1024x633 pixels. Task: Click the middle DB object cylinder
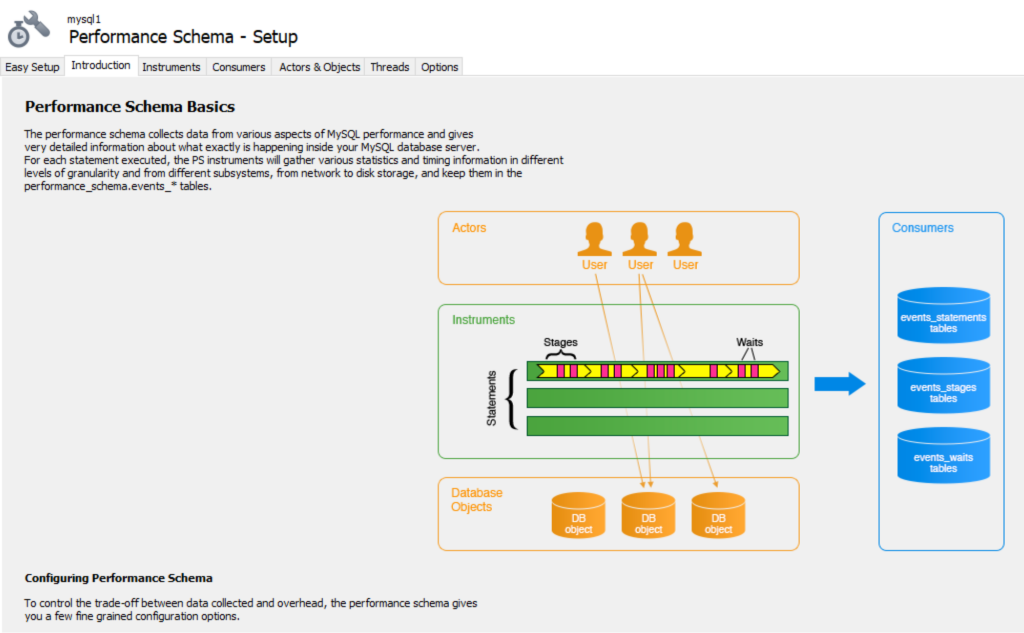pos(648,516)
